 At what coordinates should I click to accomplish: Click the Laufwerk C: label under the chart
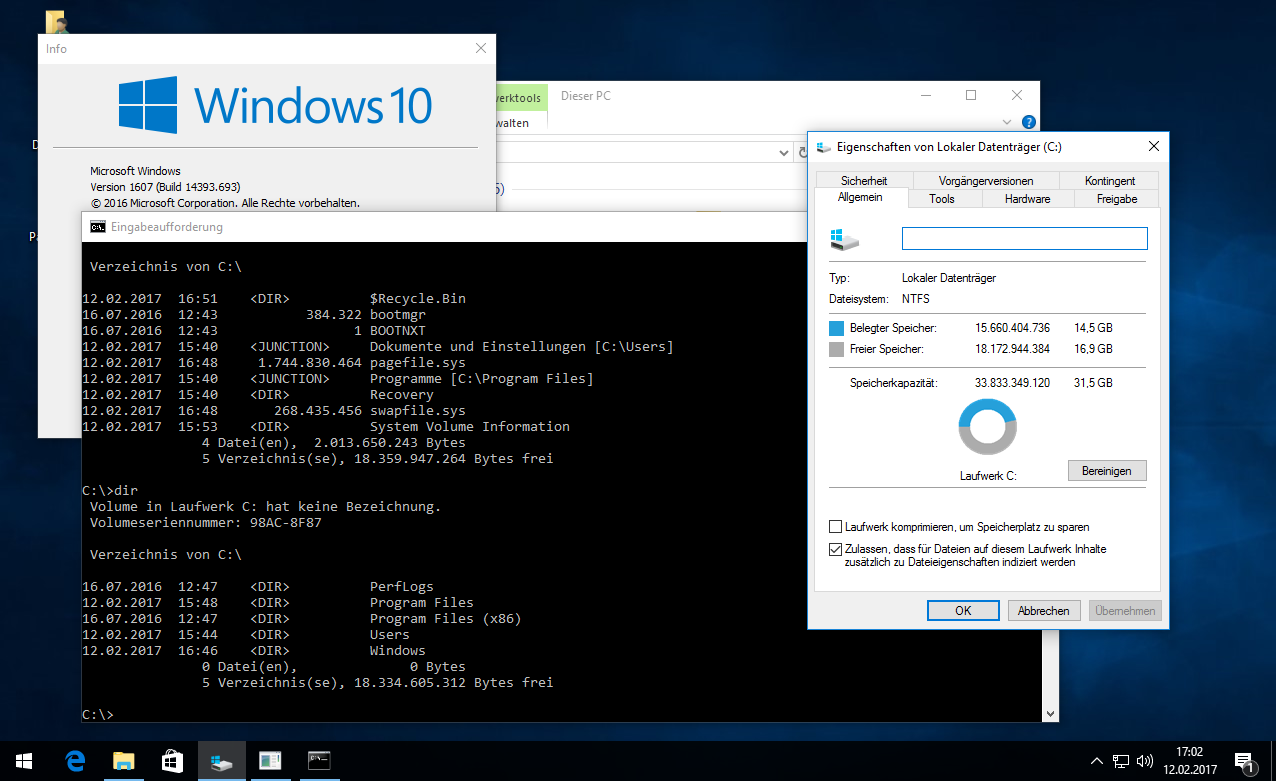(987, 476)
